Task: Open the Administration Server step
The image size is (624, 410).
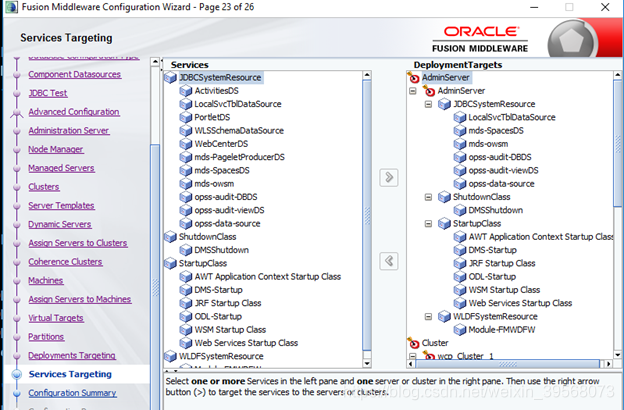Action: click(x=68, y=131)
